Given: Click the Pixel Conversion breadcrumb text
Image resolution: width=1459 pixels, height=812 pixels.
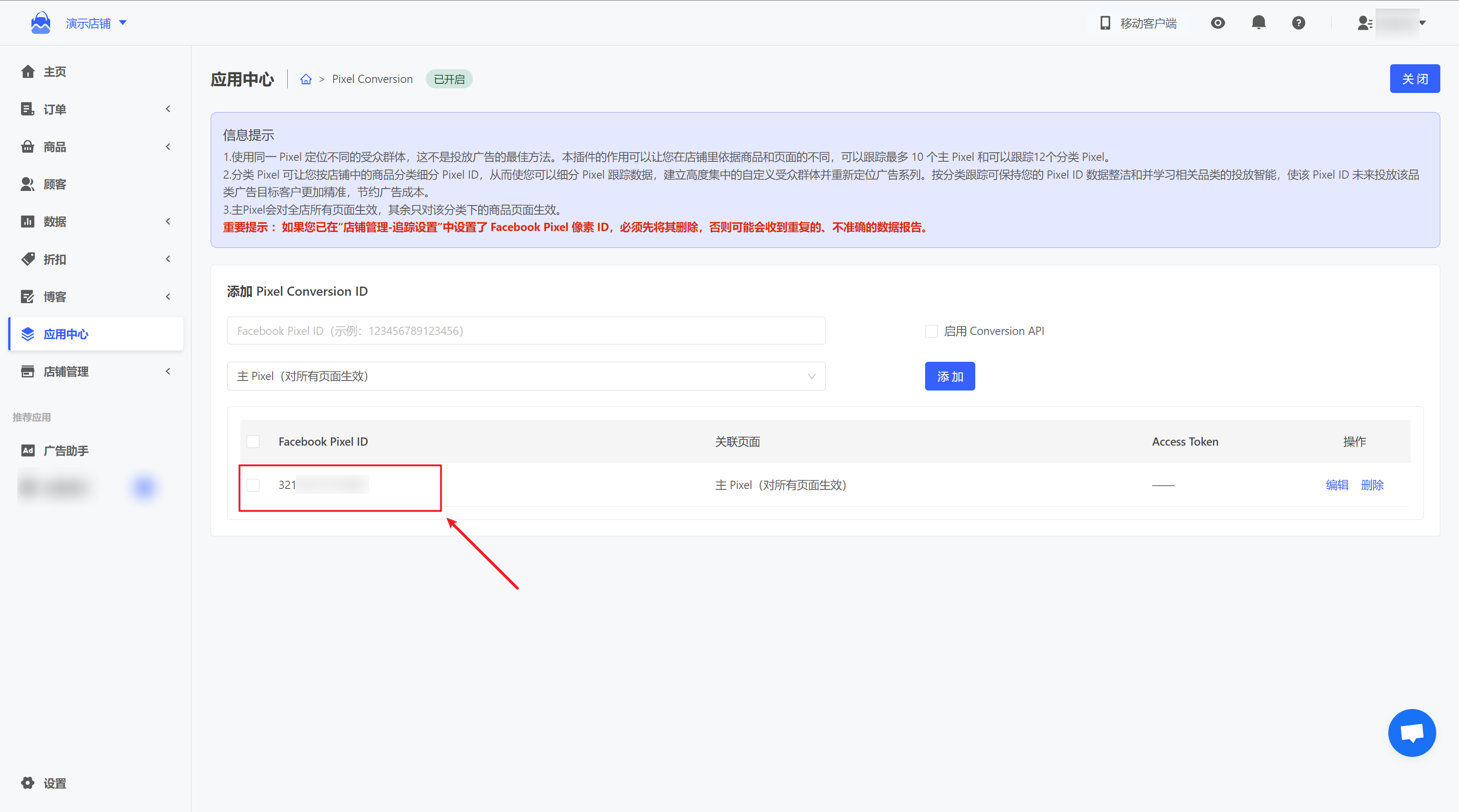Looking at the screenshot, I should (372, 79).
